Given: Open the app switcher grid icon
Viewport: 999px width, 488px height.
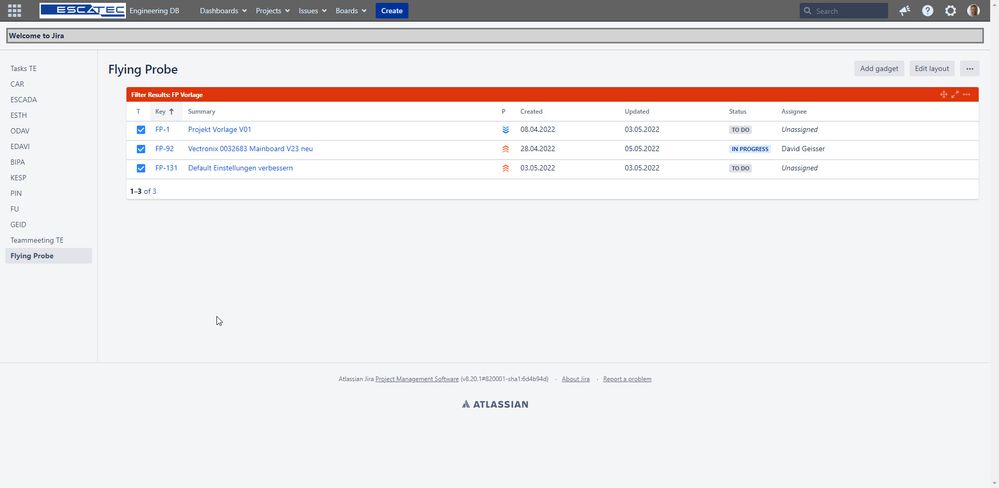Looking at the screenshot, I should point(14,10).
